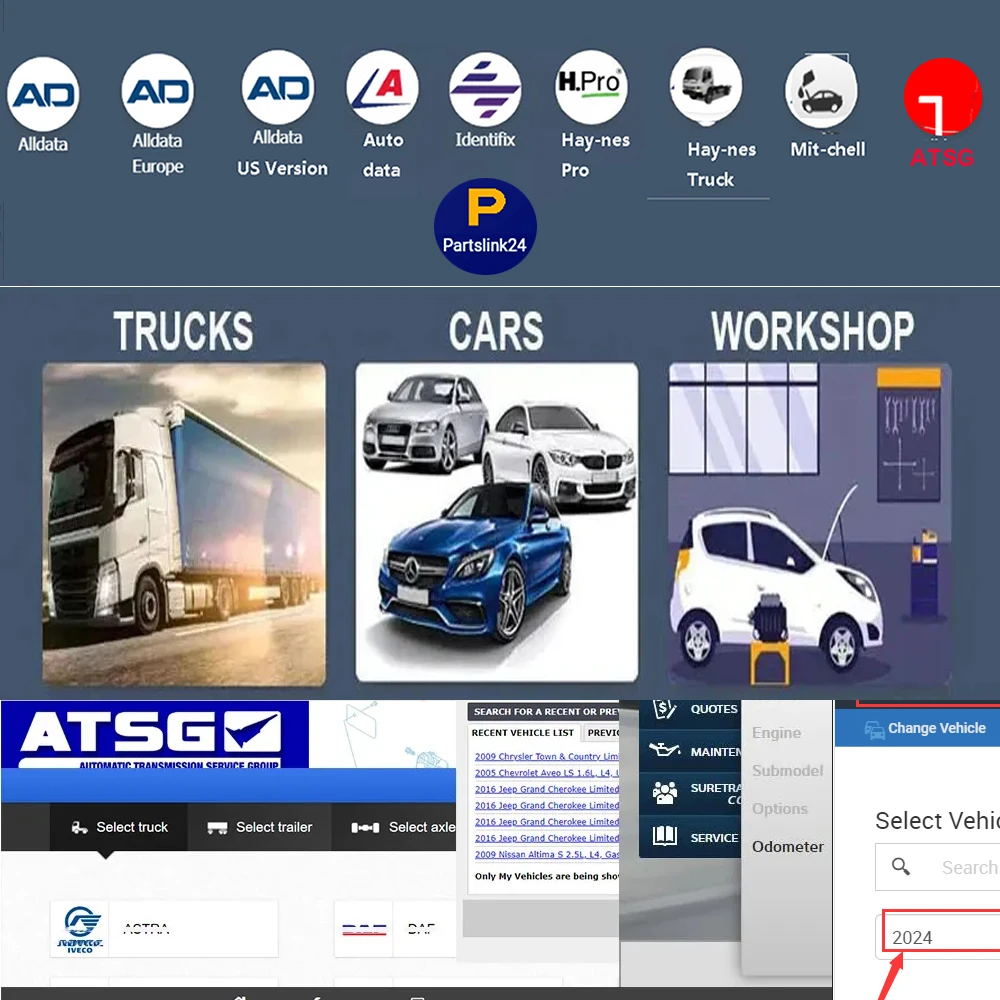Screen dimensions: 1000x1000
Task: Focus the vehicle Search input field
Action: [938, 867]
